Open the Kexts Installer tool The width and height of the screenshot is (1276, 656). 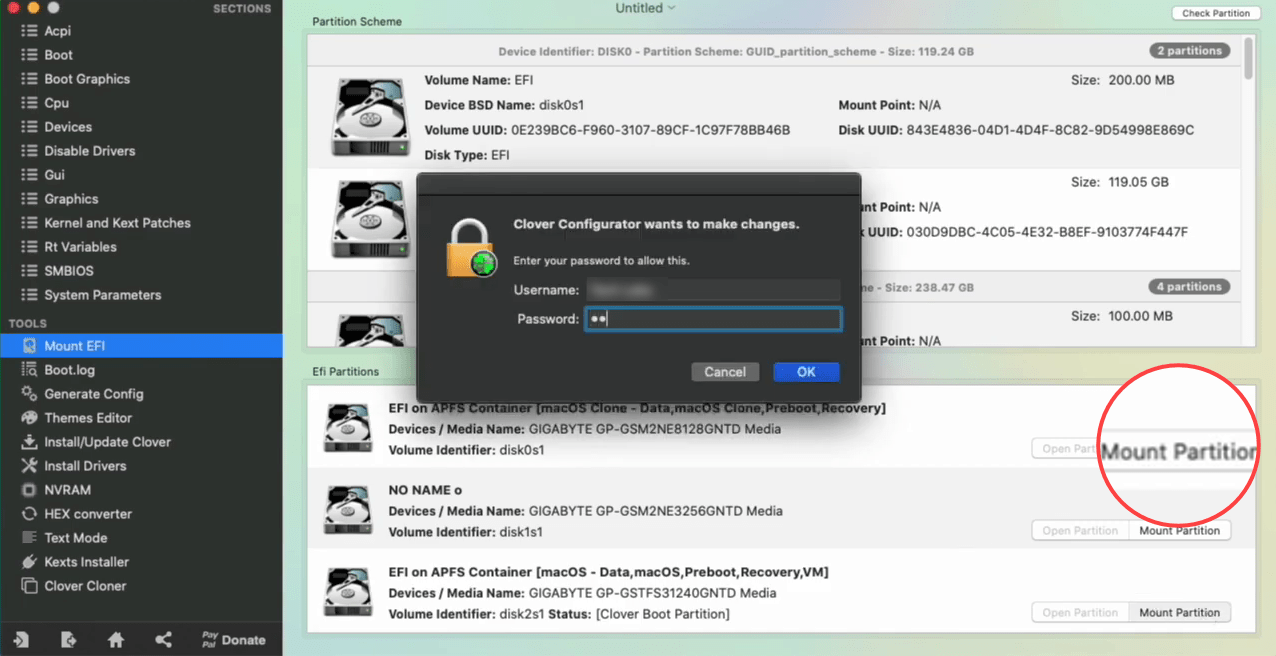click(x=141, y=562)
